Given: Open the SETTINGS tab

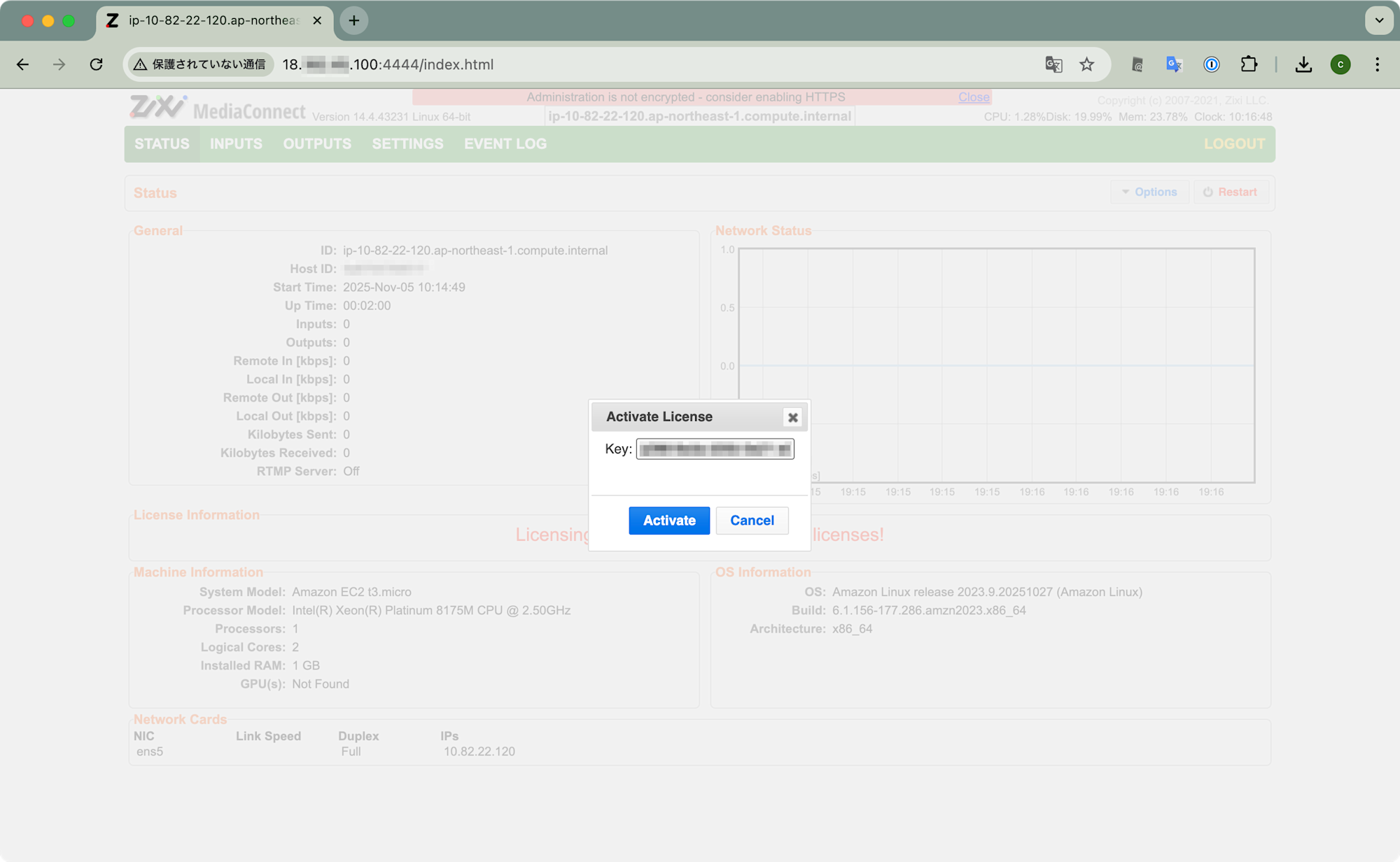Looking at the screenshot, I should tap(407, 143).
